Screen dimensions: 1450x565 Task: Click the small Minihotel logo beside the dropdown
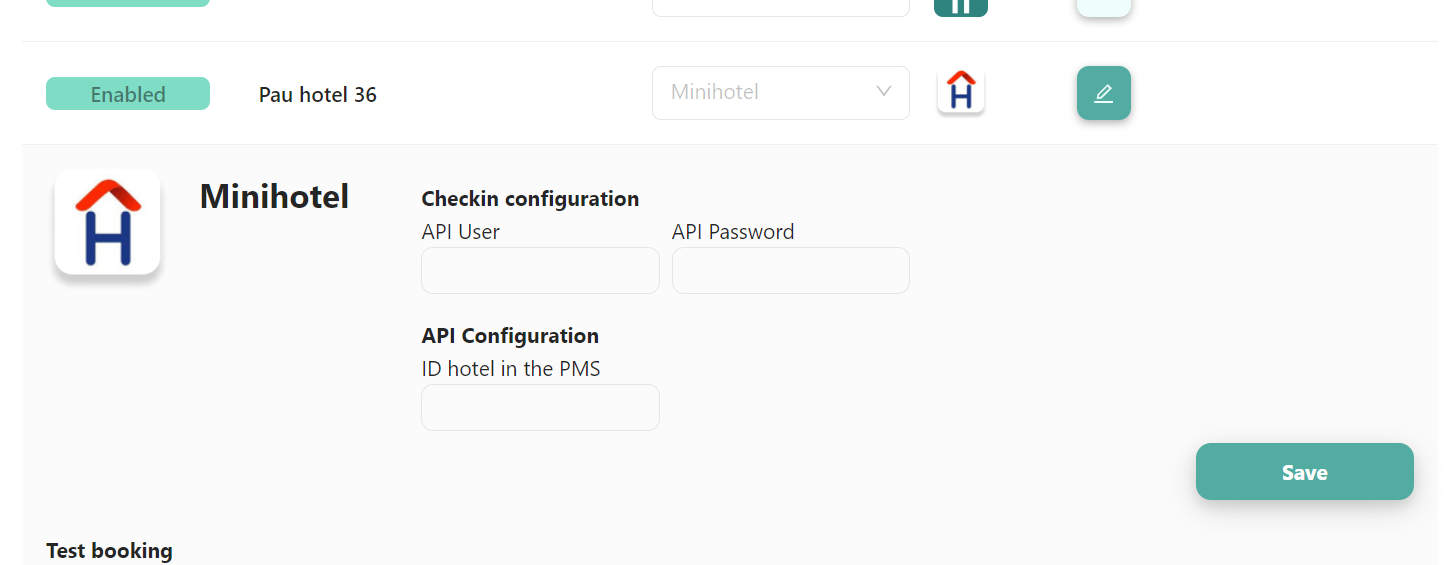[961, 92]
